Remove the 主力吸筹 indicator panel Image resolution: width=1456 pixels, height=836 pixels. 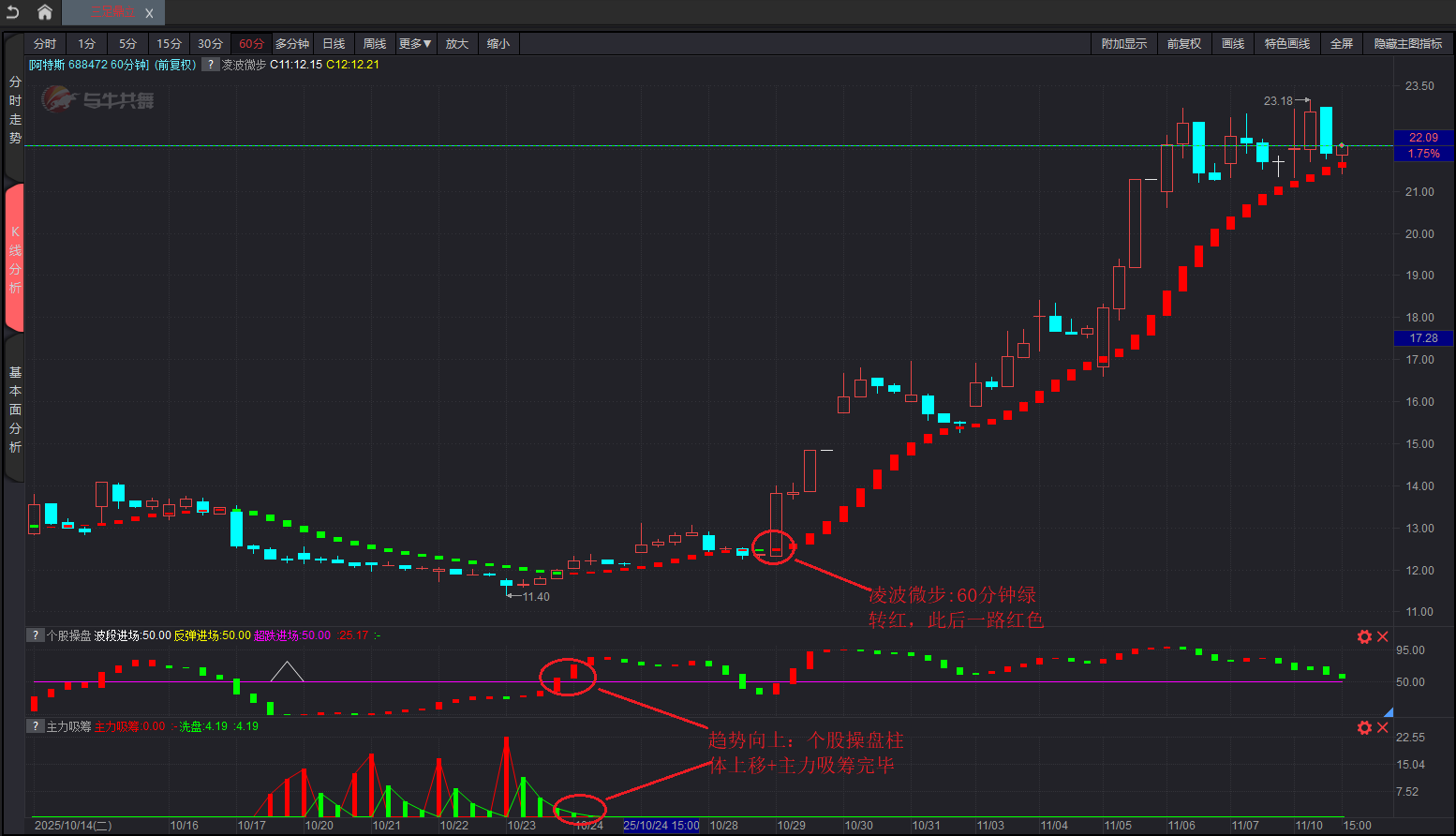point(1383,728)
